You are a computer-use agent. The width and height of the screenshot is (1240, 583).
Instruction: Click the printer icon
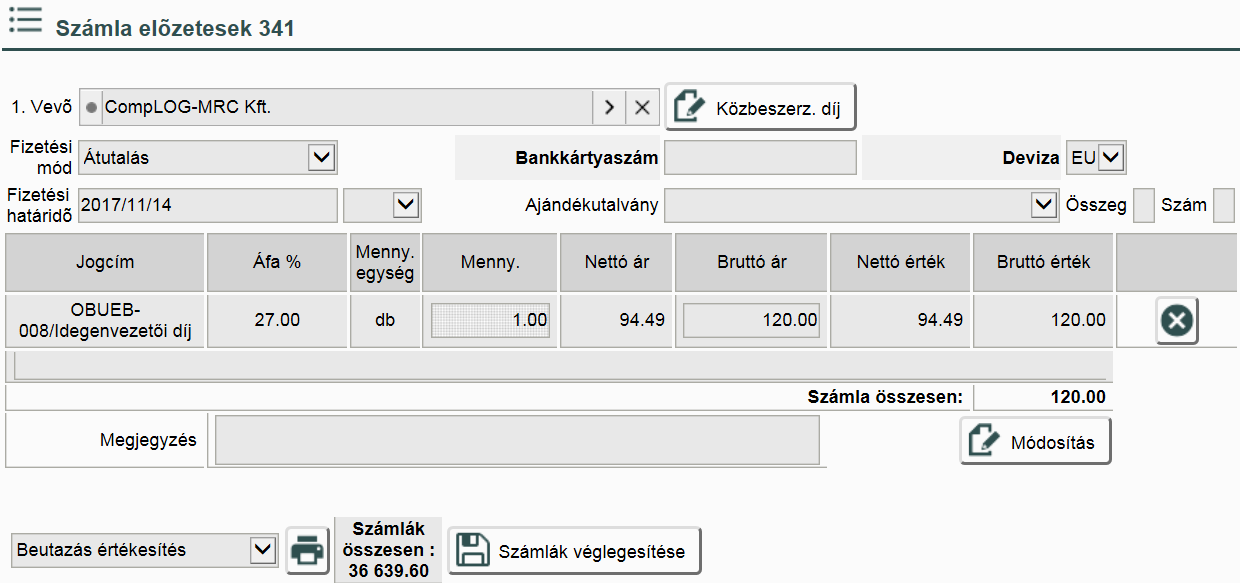point(307,550)
